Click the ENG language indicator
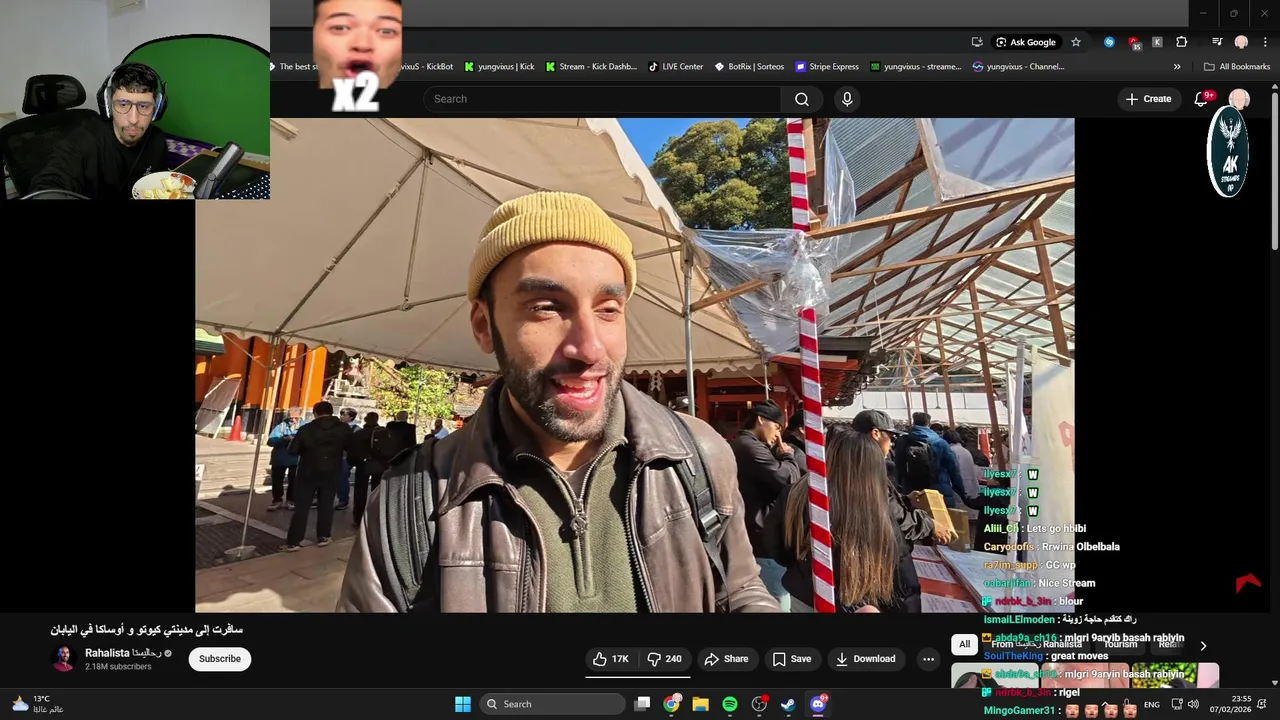This screenshot has height=720, width=1280. tap(1152, 704)
